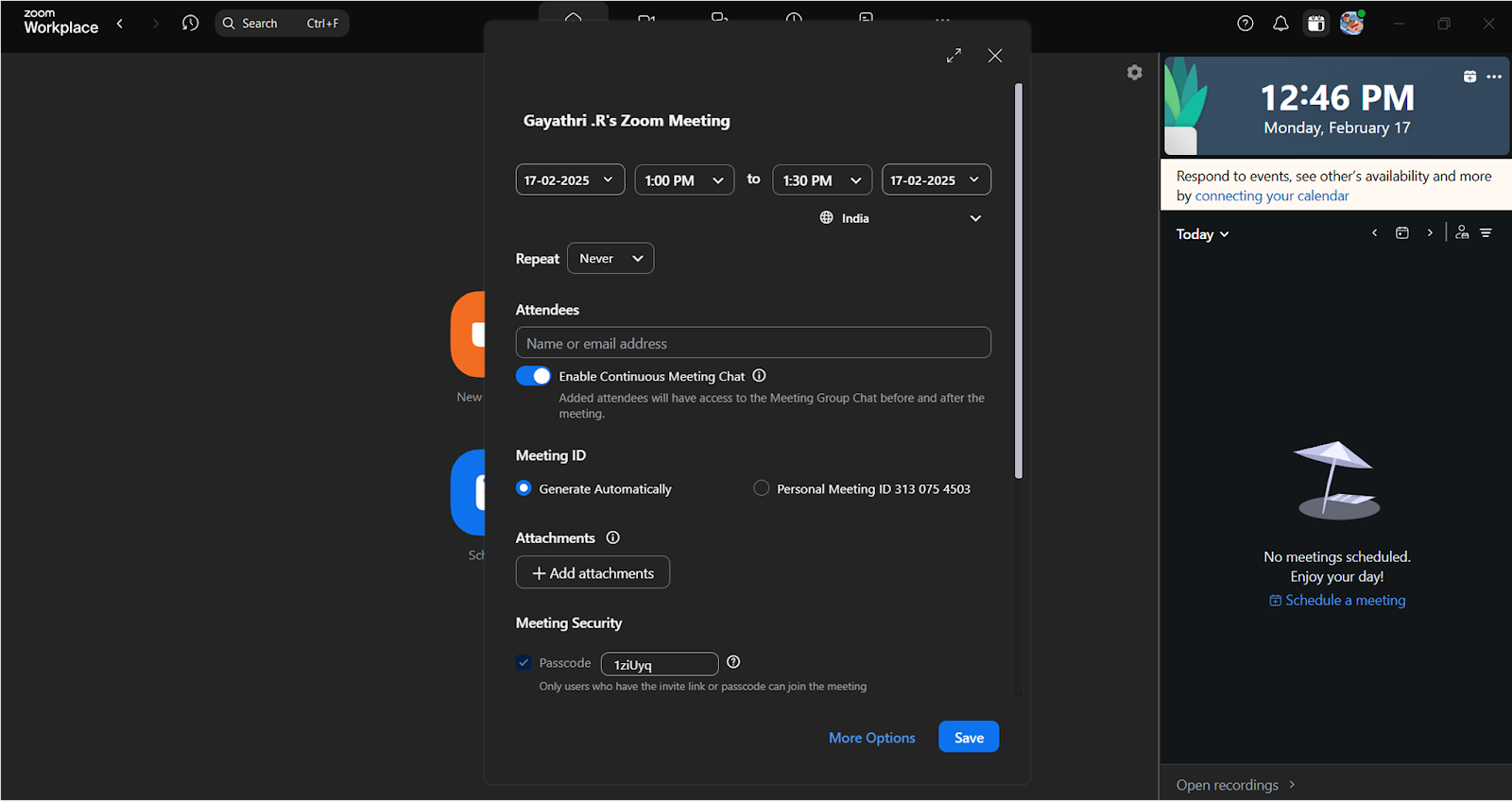Open the home settings gear
Viewport: 1512px width, 801px height.
(x=1135, y=73)
